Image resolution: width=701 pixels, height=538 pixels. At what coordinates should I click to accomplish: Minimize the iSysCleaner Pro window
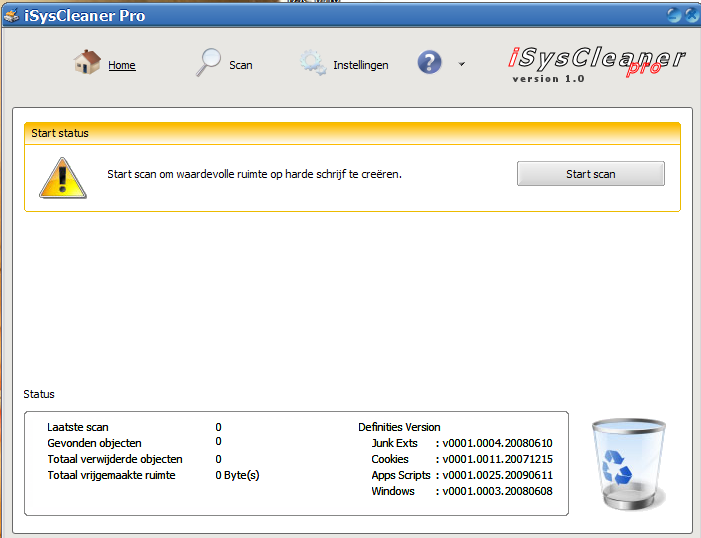674,15
